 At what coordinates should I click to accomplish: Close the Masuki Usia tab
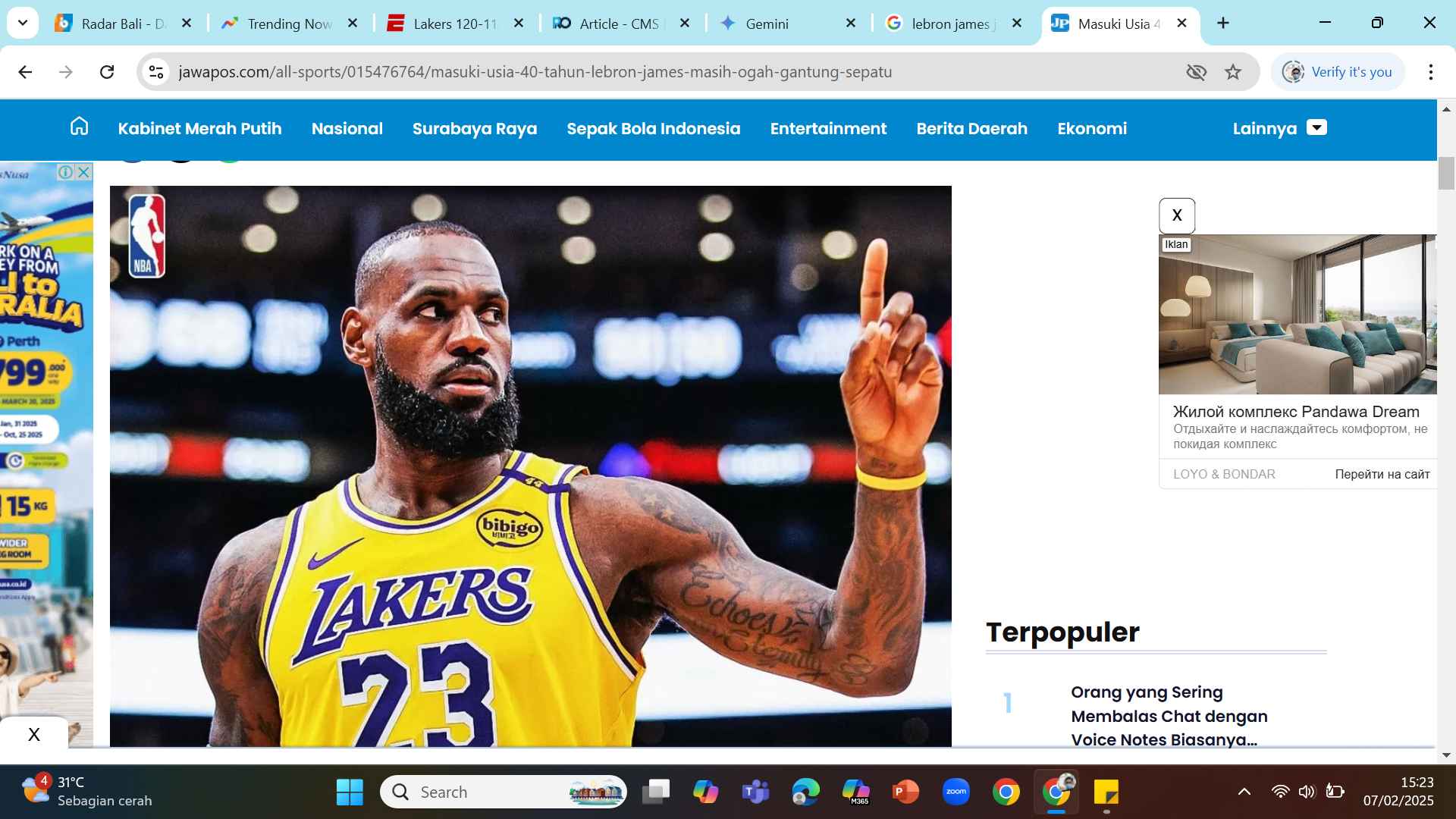click(1181, 24)
